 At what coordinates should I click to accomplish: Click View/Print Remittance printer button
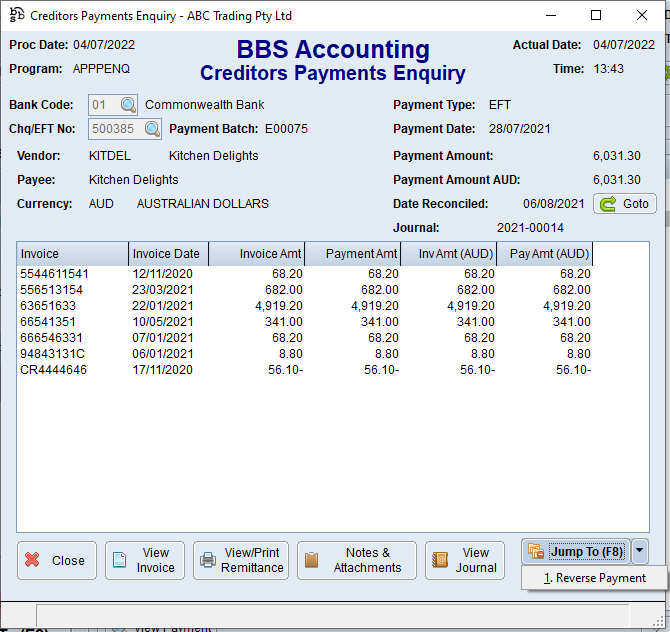point(241,561)
